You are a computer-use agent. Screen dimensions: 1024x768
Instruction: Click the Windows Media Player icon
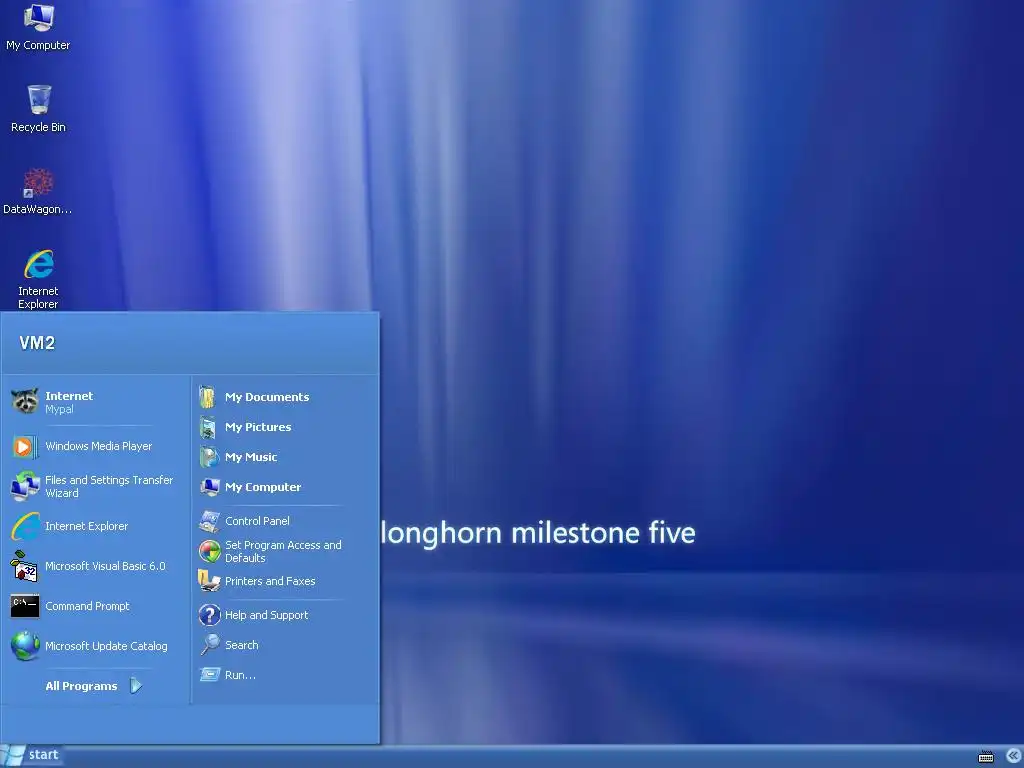[25, 447]
